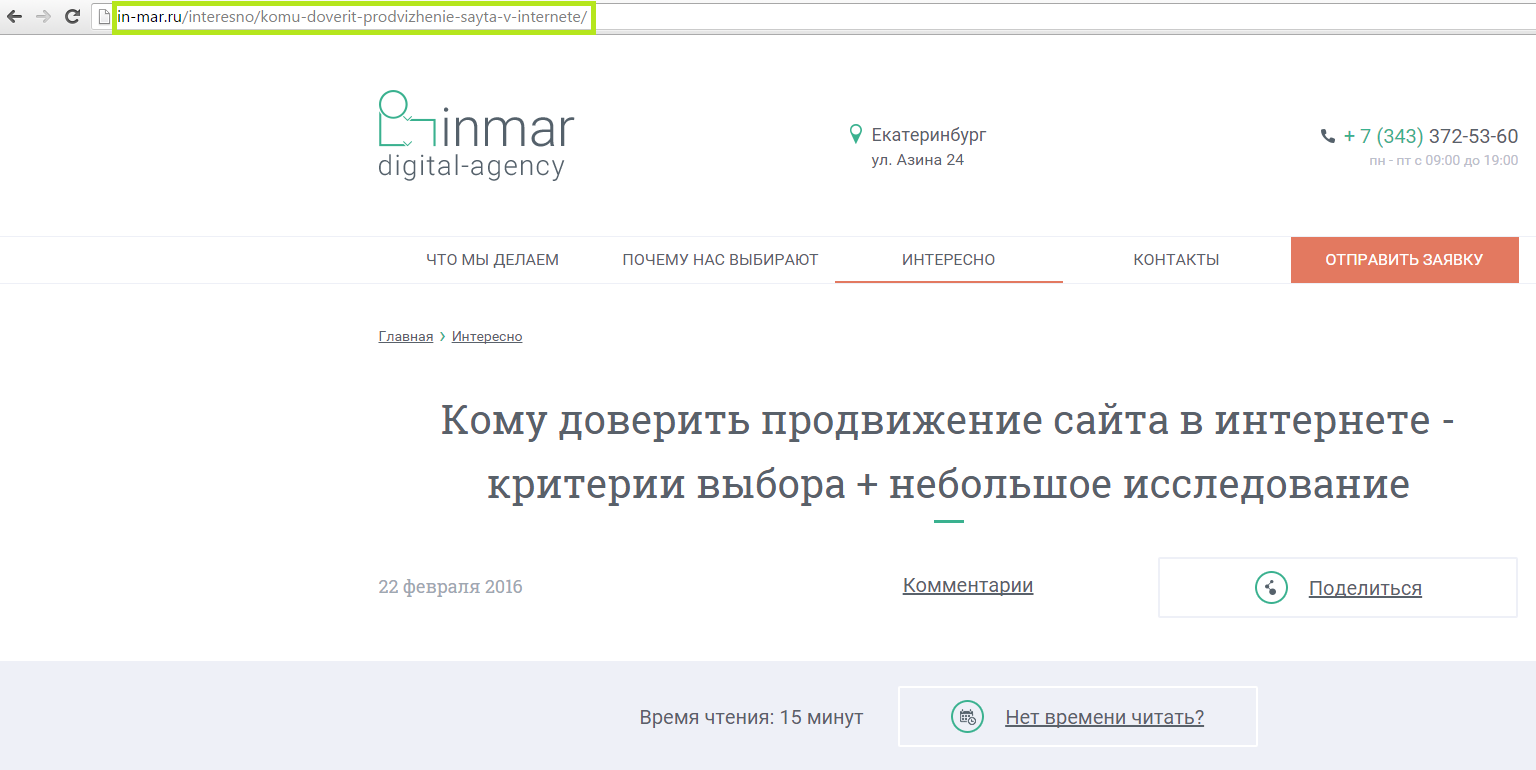Follow the Интересно breadcrumb link
Image resolution: width=1536 pixels, height=770 pixels.
[487, 337]
